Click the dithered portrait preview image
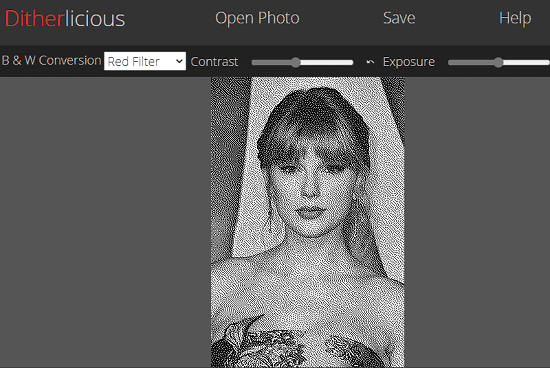Screen dimensions: 550x368 tap(308, 222)
